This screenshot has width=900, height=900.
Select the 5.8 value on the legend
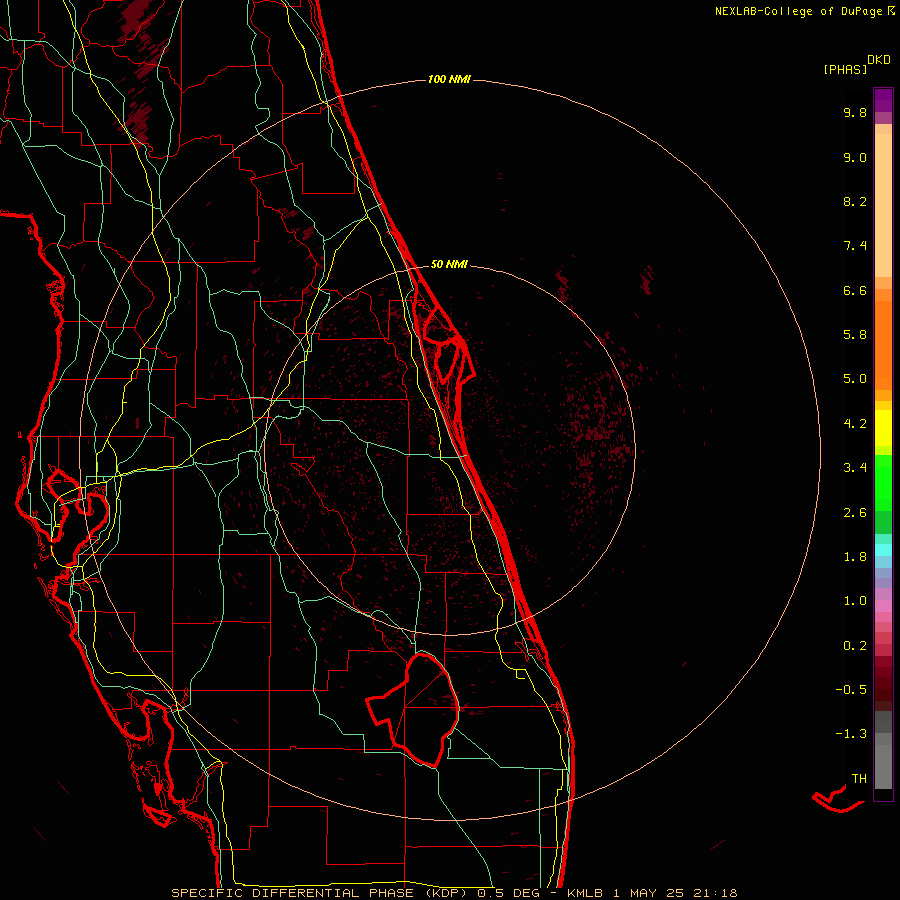[855, 335]
